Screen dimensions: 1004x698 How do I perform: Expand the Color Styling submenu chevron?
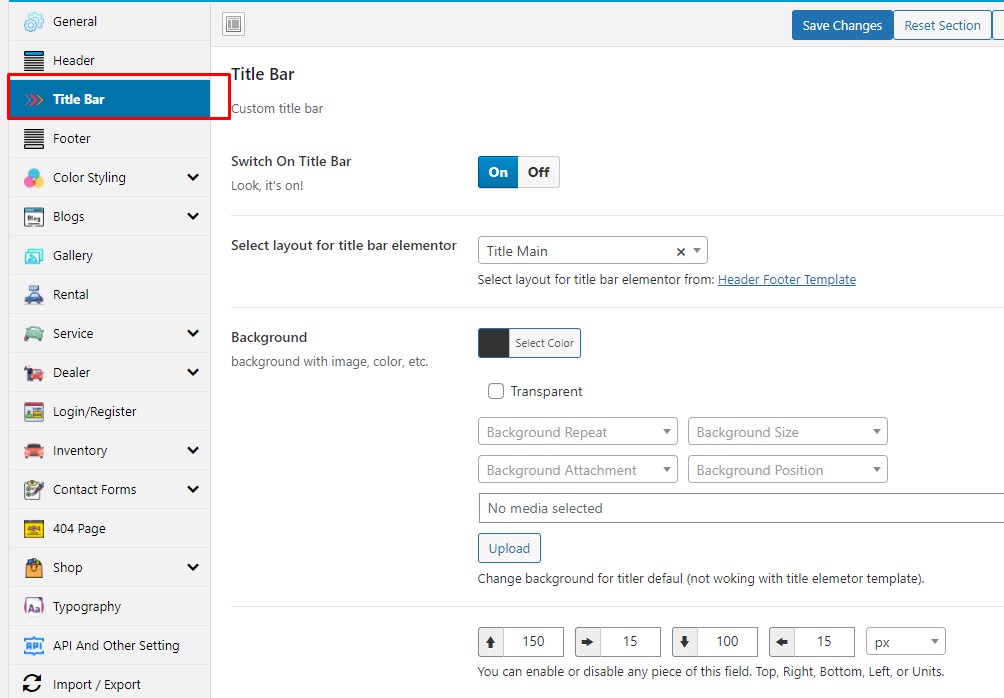pyautogui.click(x=193, y=178)
